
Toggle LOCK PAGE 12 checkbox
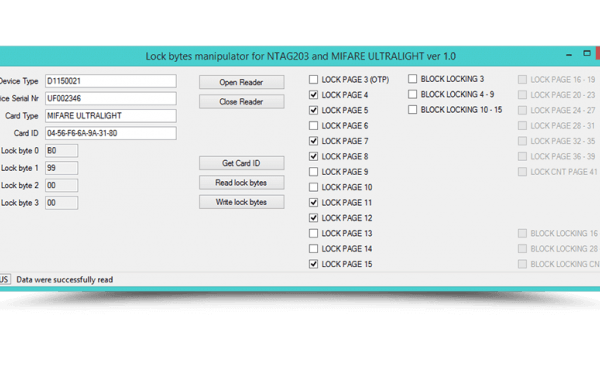click(313, 218)
